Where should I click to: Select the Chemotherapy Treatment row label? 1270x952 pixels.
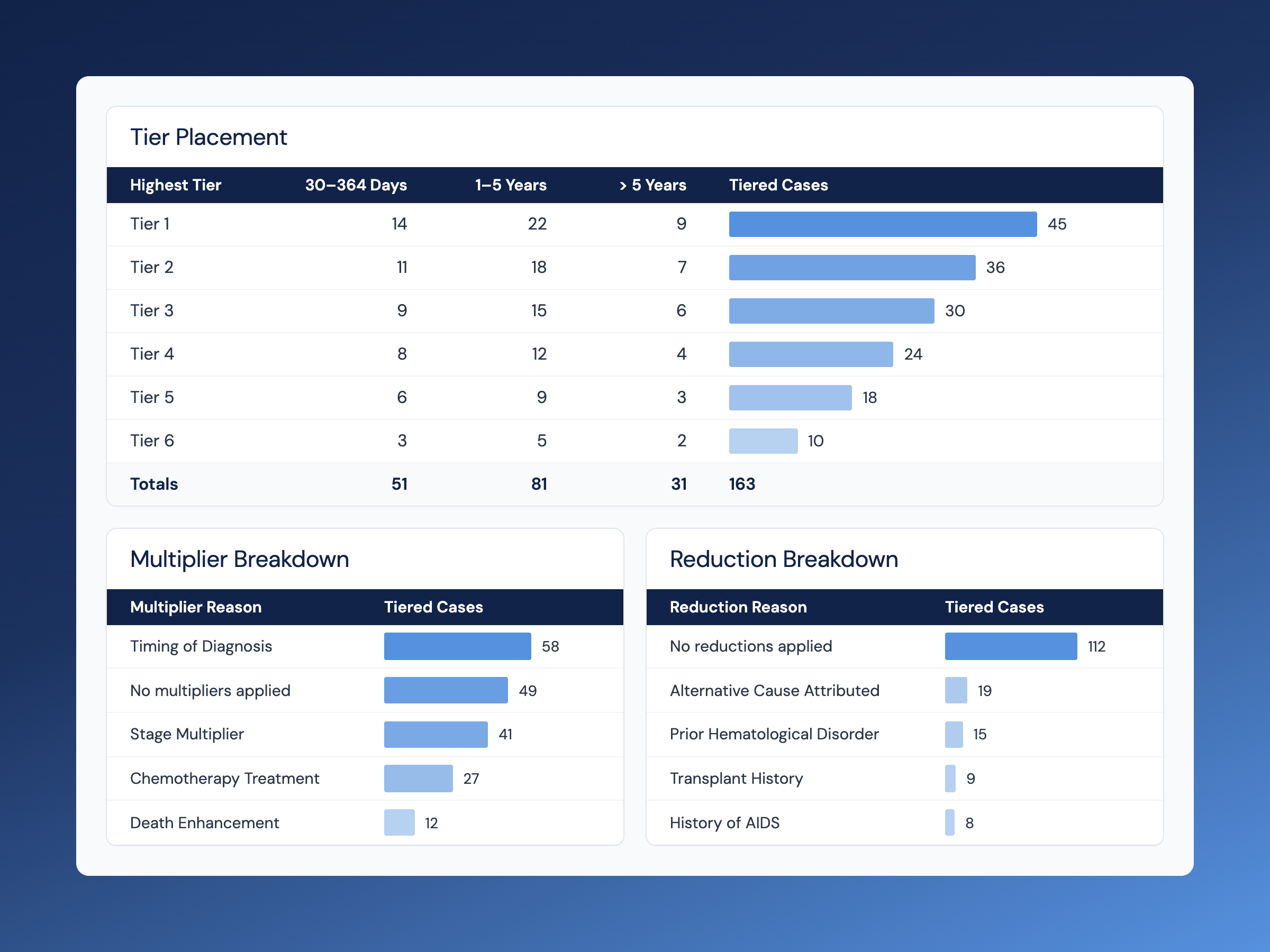(224, 778)
